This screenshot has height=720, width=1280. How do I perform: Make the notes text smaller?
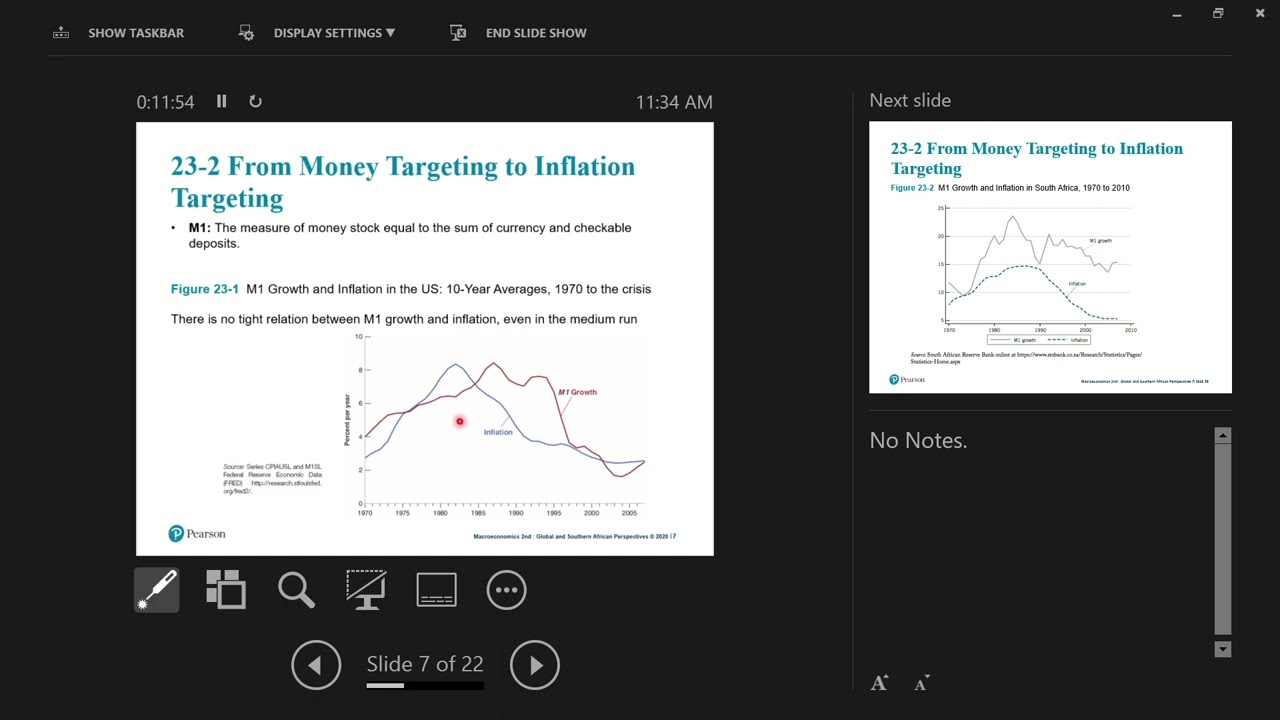(921, 684)
